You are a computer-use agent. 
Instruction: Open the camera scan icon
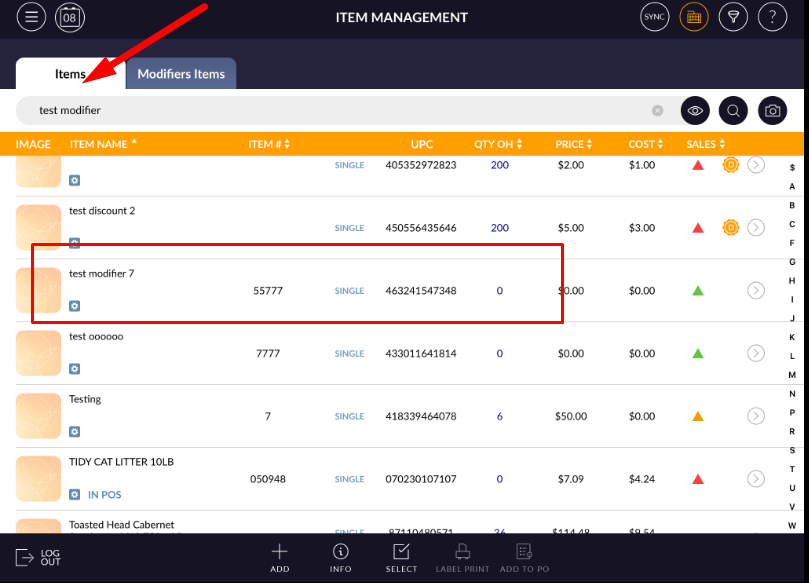coord(772,111)
